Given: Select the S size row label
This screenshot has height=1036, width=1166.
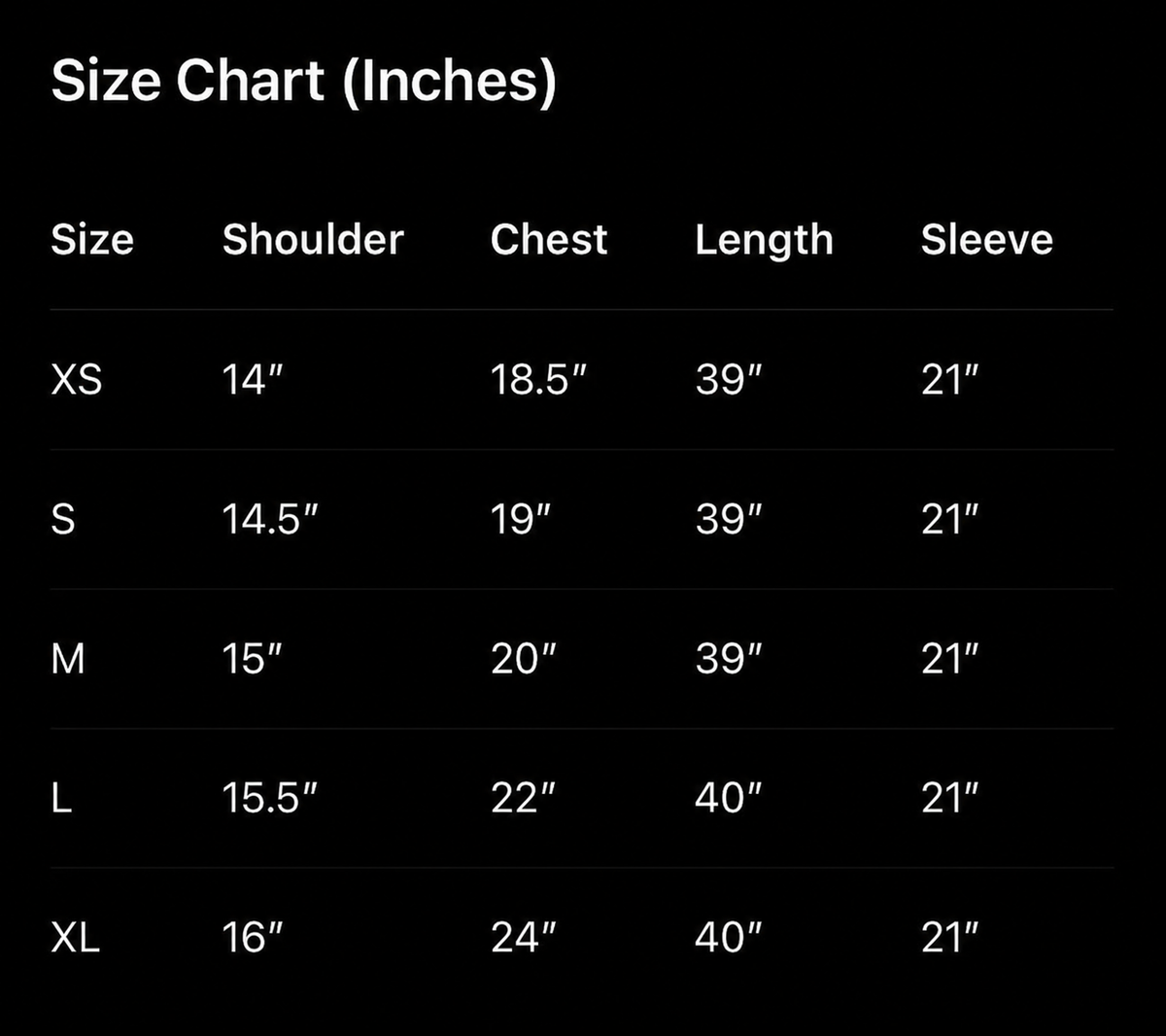Looking at the screenshot, I should [x=62, y=519].
